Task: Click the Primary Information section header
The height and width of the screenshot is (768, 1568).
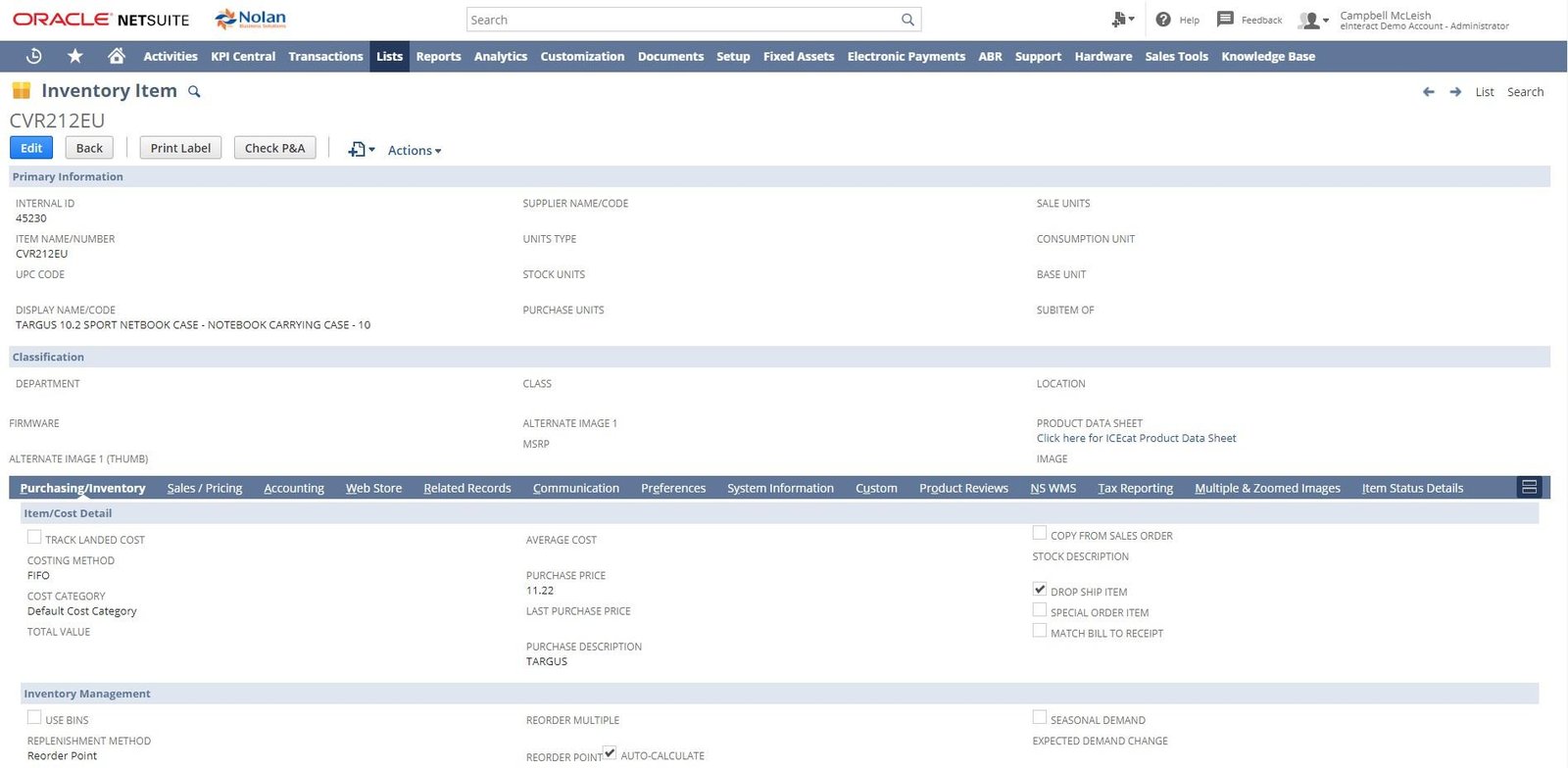Action: 779,176
